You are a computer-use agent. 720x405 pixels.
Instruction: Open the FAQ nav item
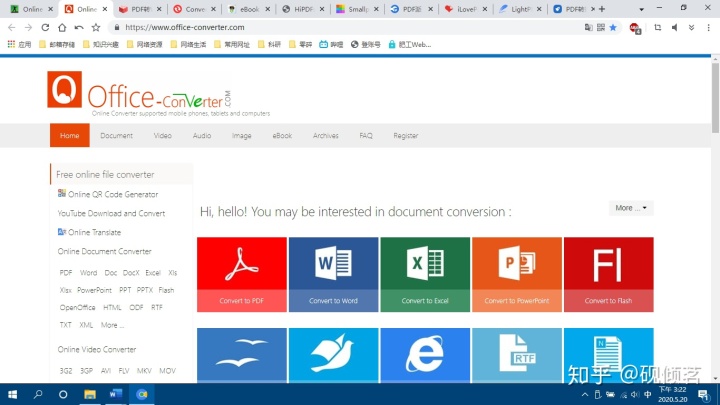click(x=366, y=135)
